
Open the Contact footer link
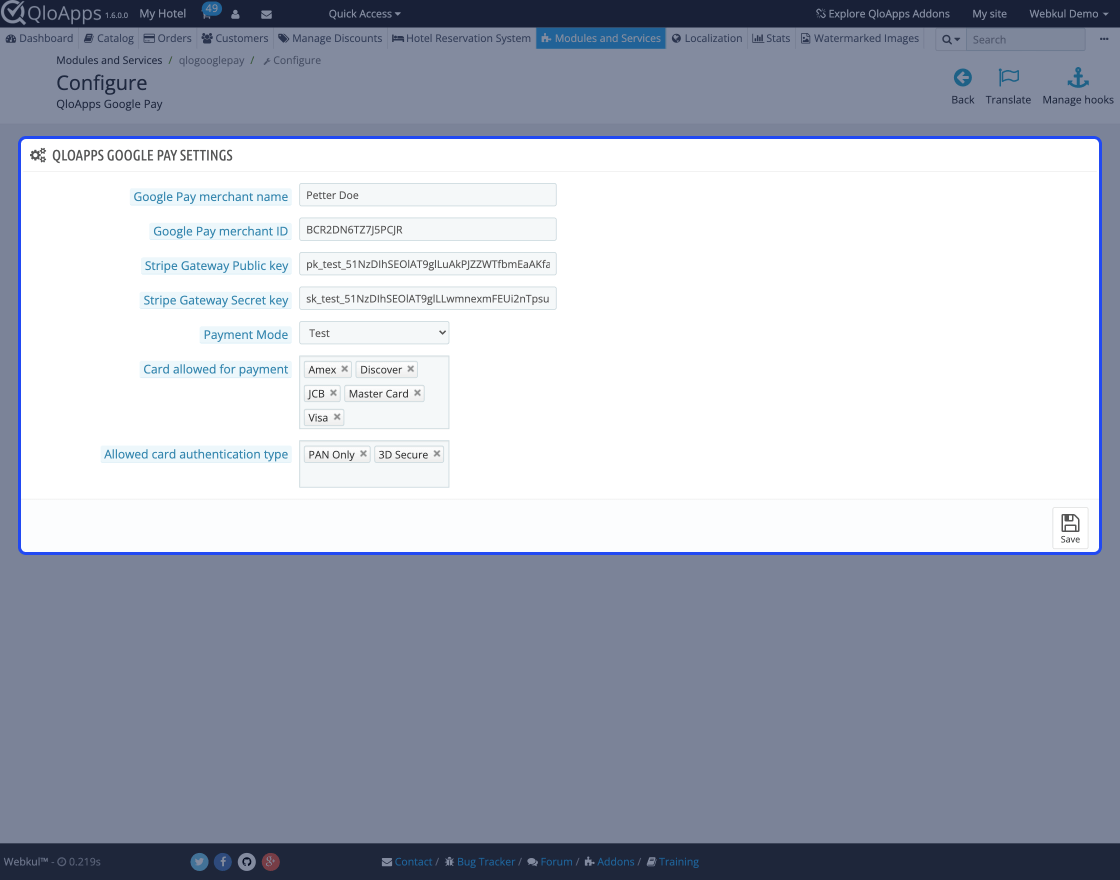pyautogui.click(x=407, y=861)
